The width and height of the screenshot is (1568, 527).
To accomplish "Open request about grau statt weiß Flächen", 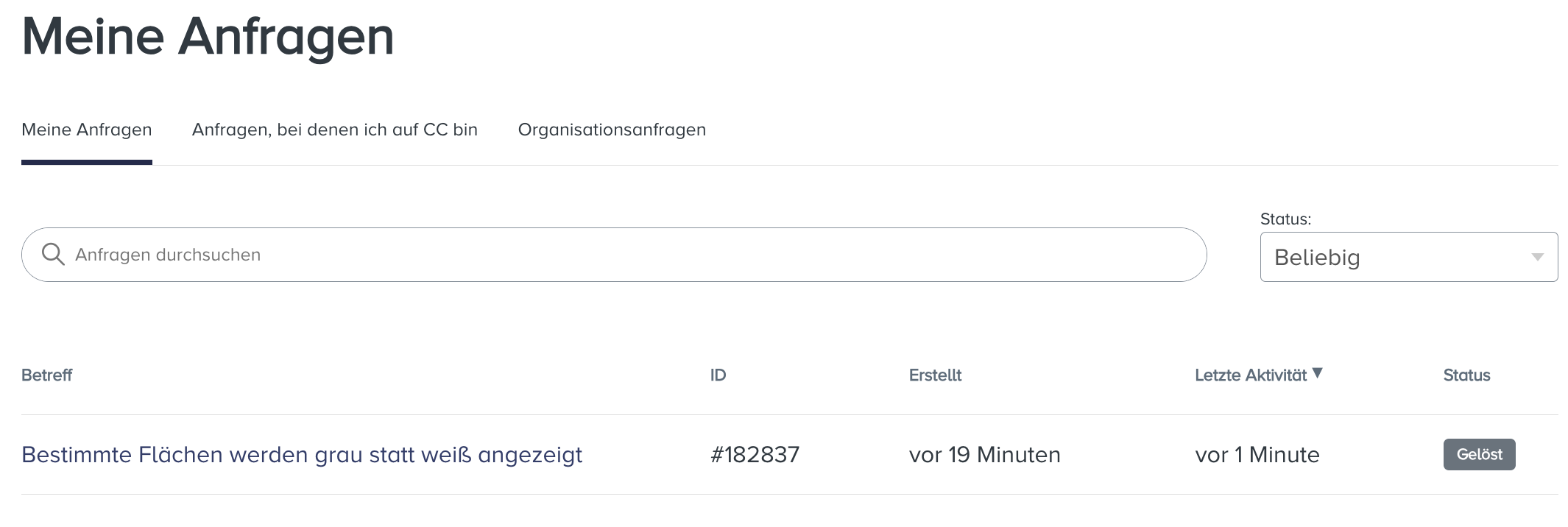I will (302, 455).
